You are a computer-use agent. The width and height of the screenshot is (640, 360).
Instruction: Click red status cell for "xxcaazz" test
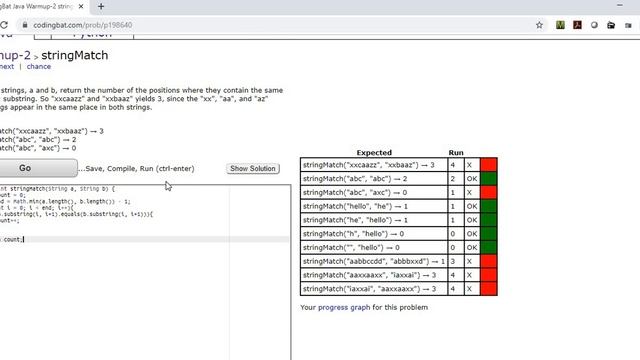[x=489, y=165]
